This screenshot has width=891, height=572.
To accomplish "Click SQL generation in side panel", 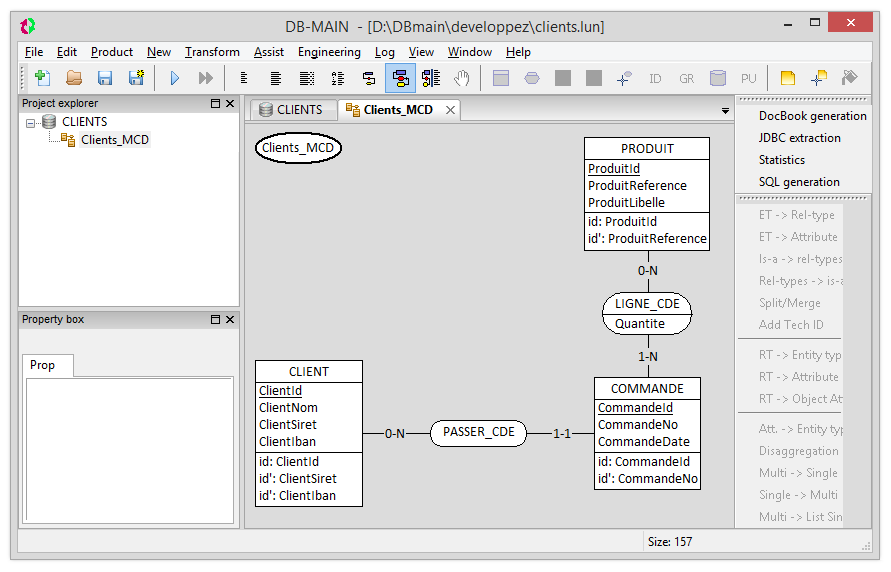I will click(799, 182).
